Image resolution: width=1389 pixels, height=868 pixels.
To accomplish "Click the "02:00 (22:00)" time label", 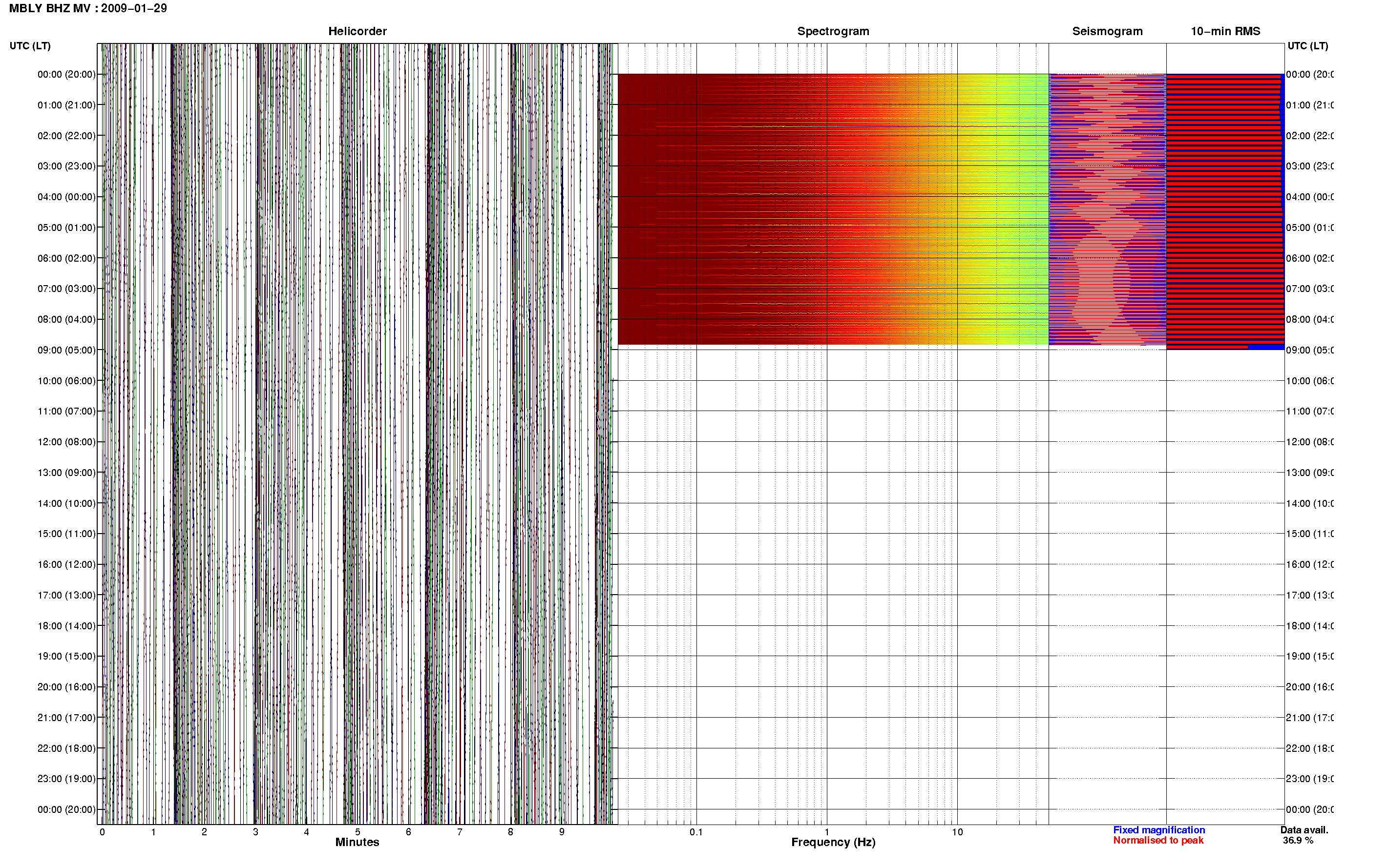I will pos(66,136).
